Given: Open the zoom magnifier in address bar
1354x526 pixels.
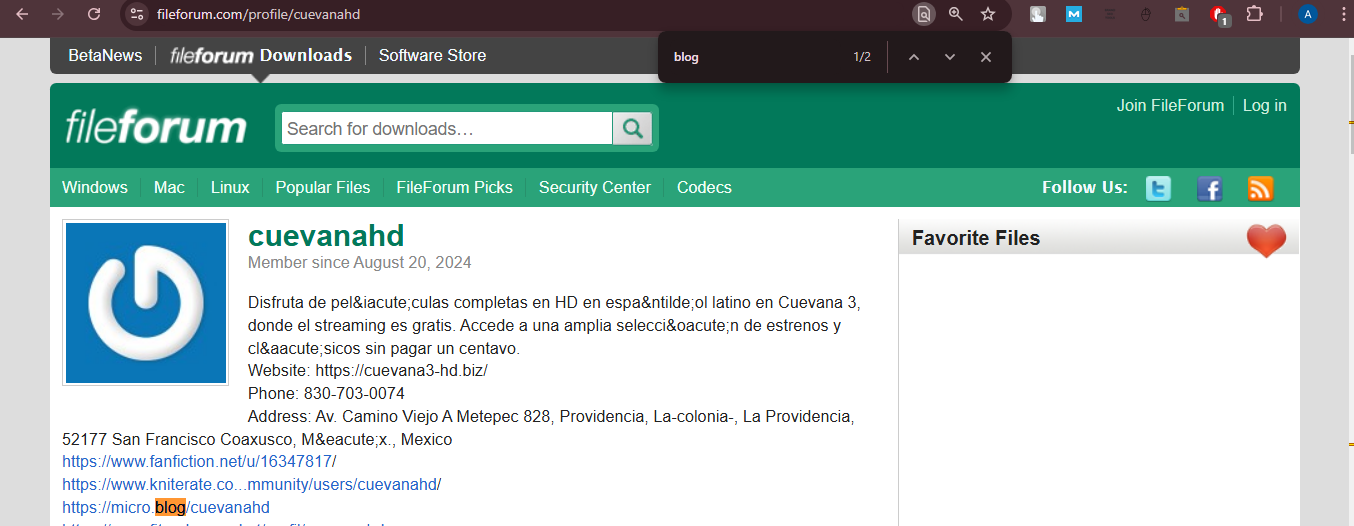Looking at the screenshot, I should click(956, 14).
